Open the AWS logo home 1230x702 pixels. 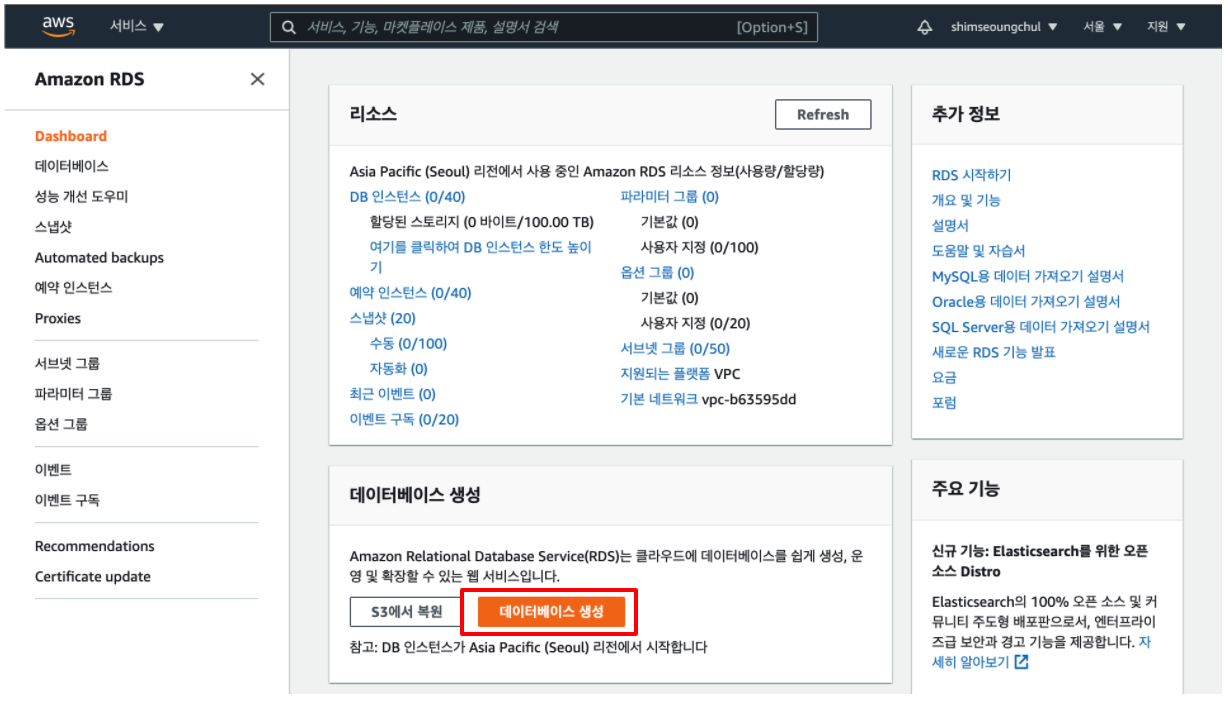tap(59, 27)
